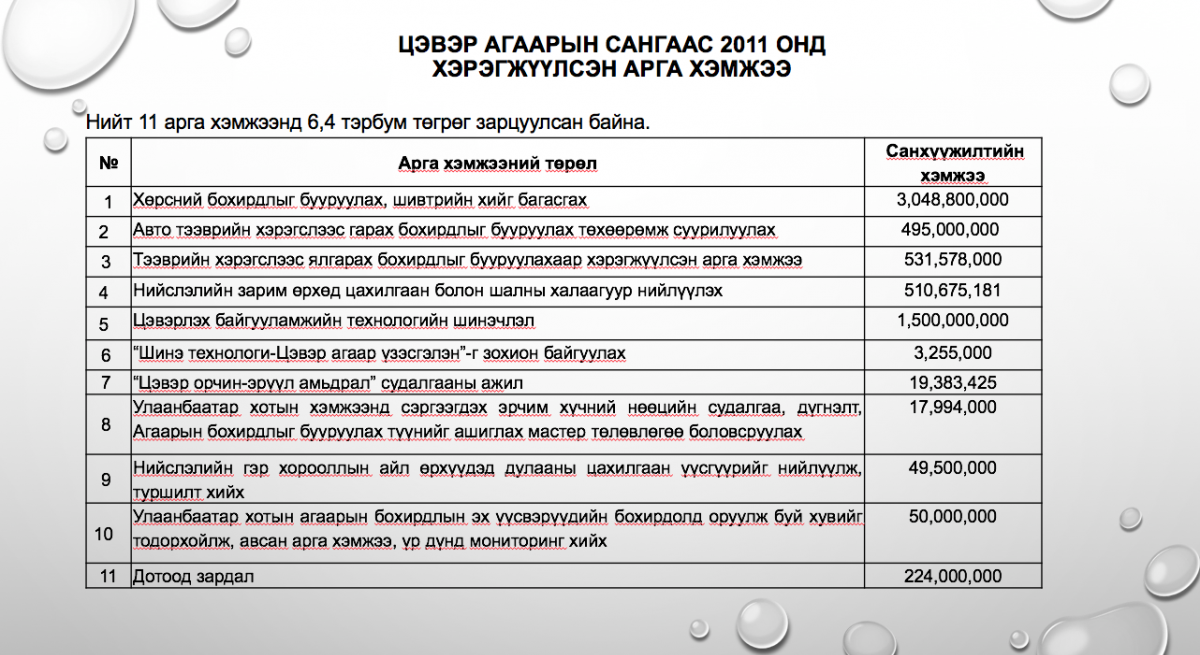Select the amount 3,048,800,000 in row 1
The width and height of the screenshot is (1200, 655).
coord(954,200)
